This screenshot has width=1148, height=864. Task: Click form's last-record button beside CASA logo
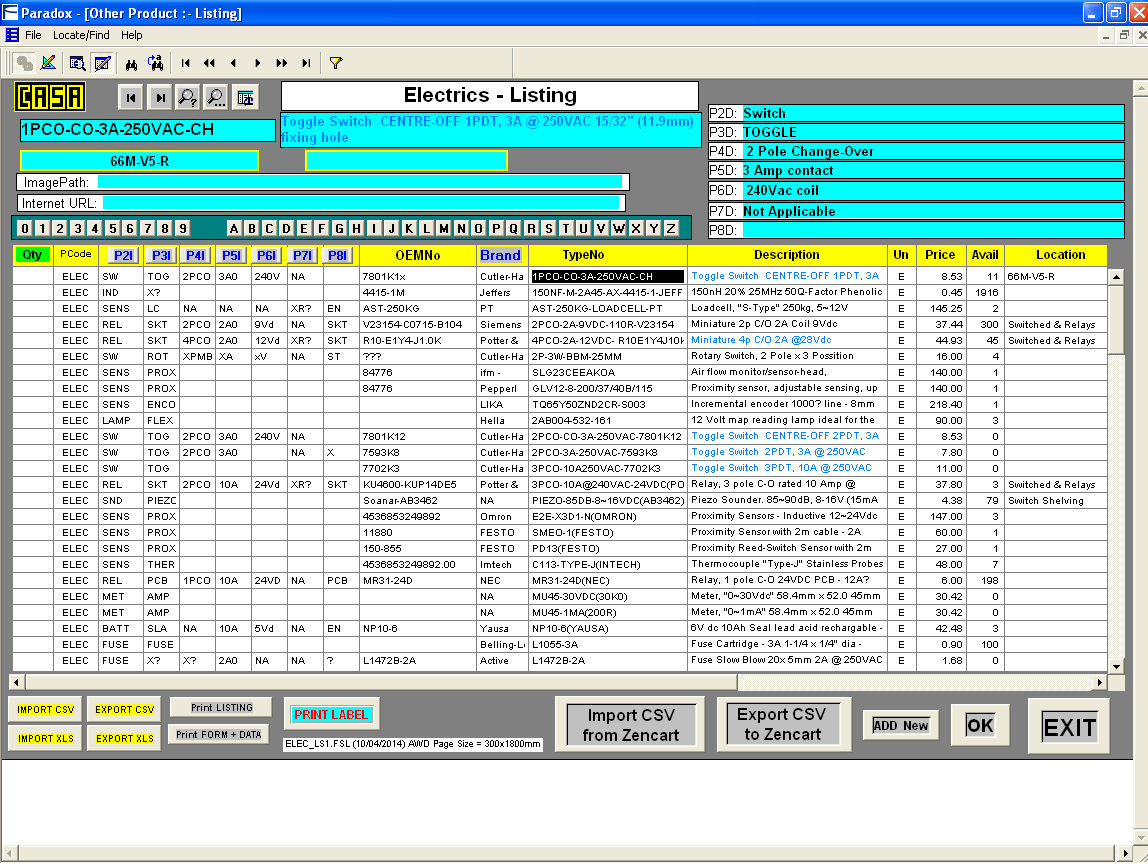[x=160, y=97]
